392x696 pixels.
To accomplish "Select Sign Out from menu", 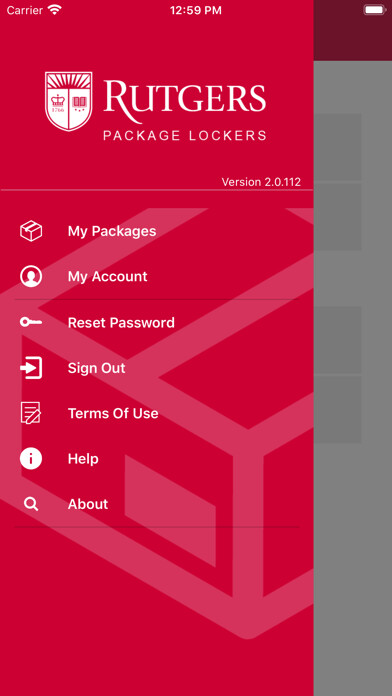I will (96, 368).
